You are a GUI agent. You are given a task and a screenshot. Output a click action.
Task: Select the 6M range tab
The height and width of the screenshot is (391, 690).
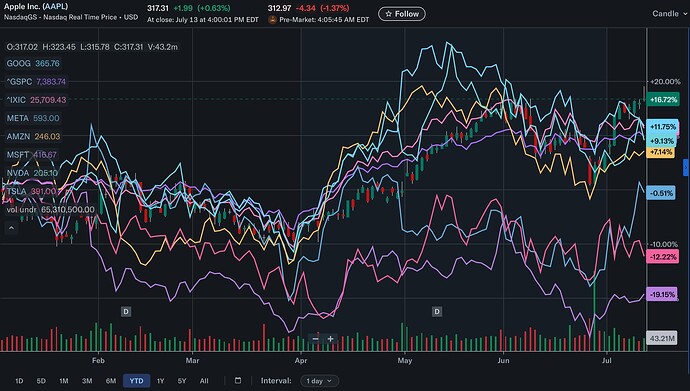click(111, 381)
